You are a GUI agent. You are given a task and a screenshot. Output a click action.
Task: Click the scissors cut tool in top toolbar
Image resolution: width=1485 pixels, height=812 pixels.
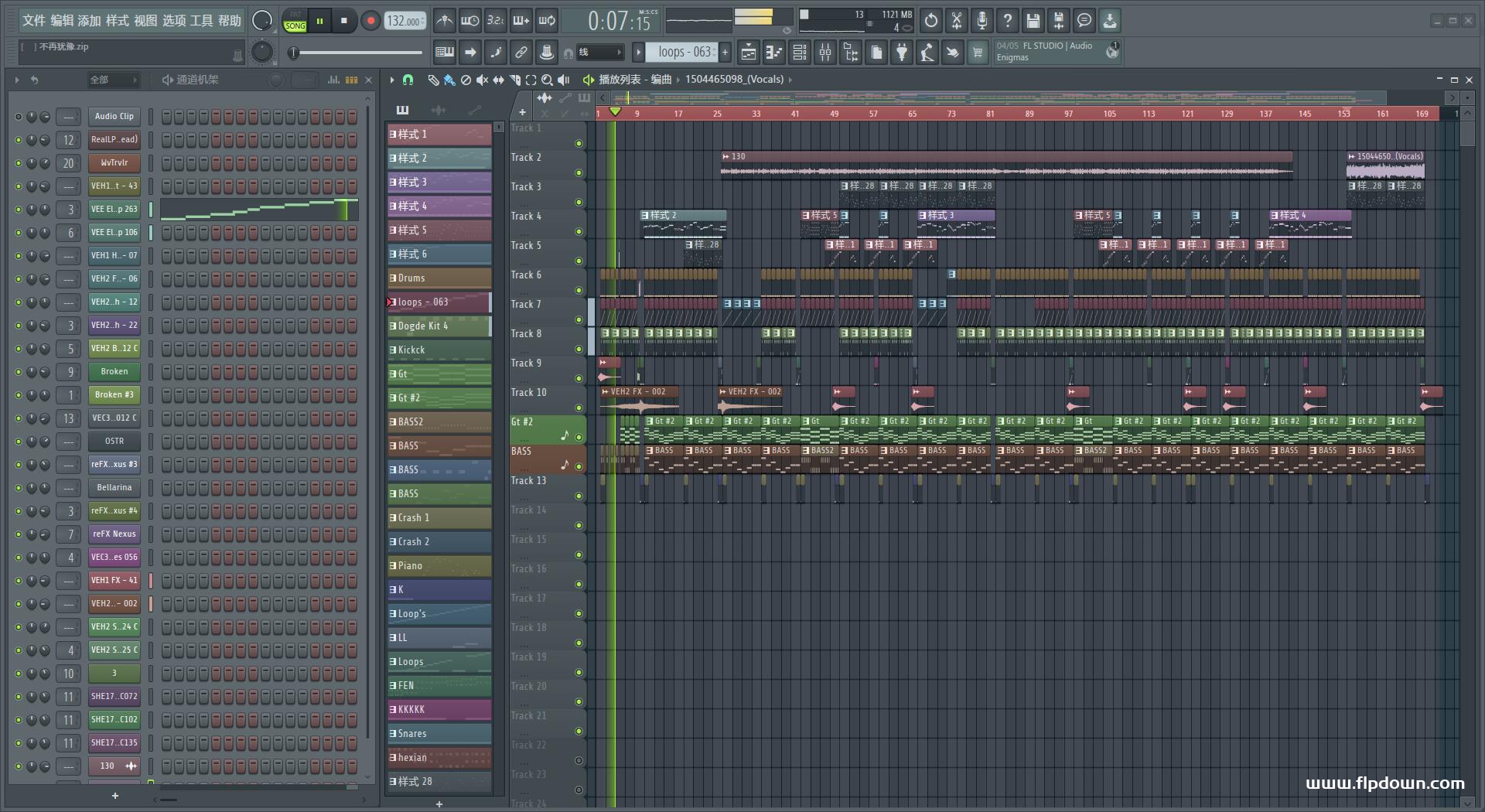[957, 21]
